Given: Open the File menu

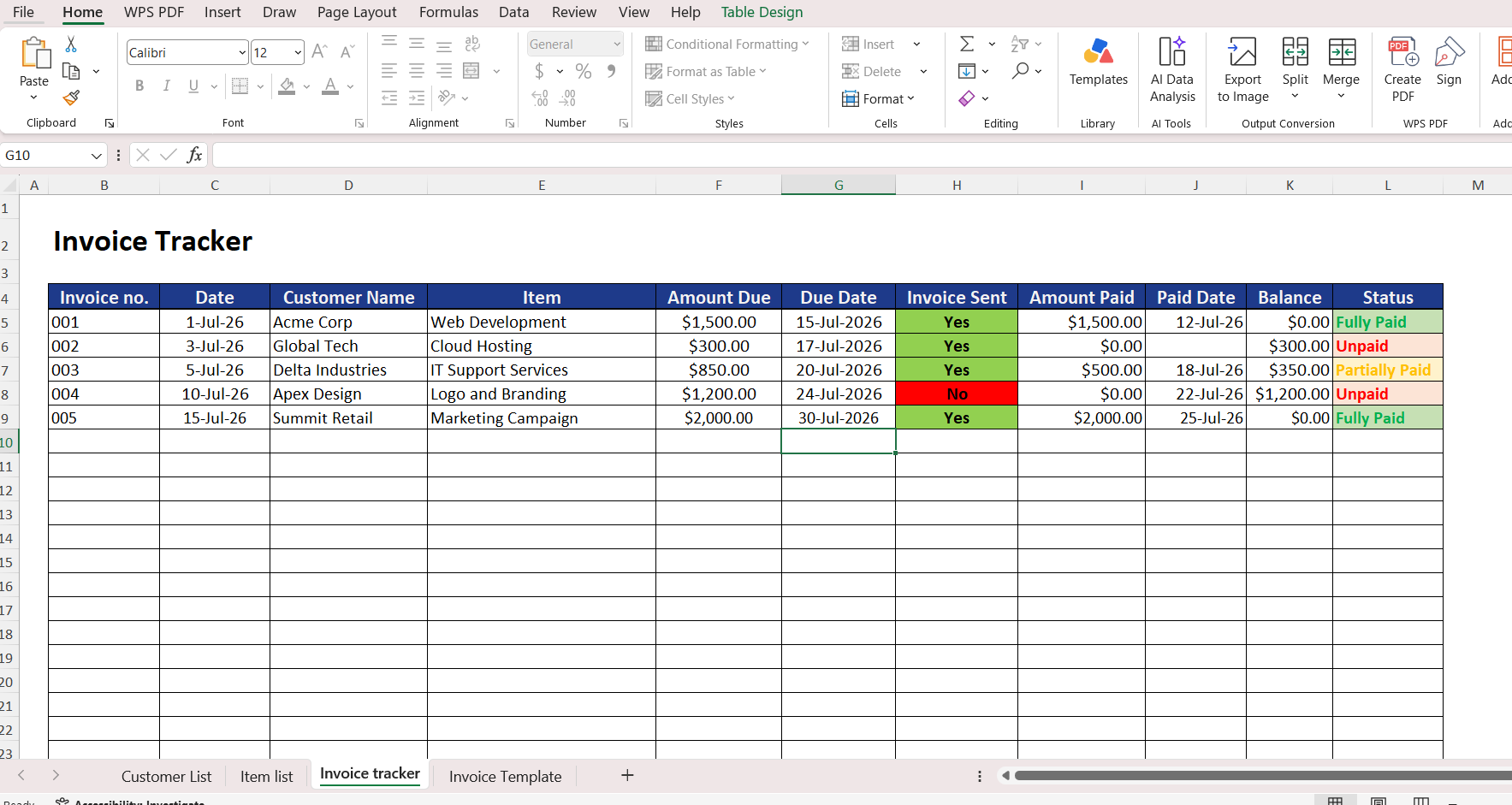Looking at the screenshot, I should click(24, 12).
